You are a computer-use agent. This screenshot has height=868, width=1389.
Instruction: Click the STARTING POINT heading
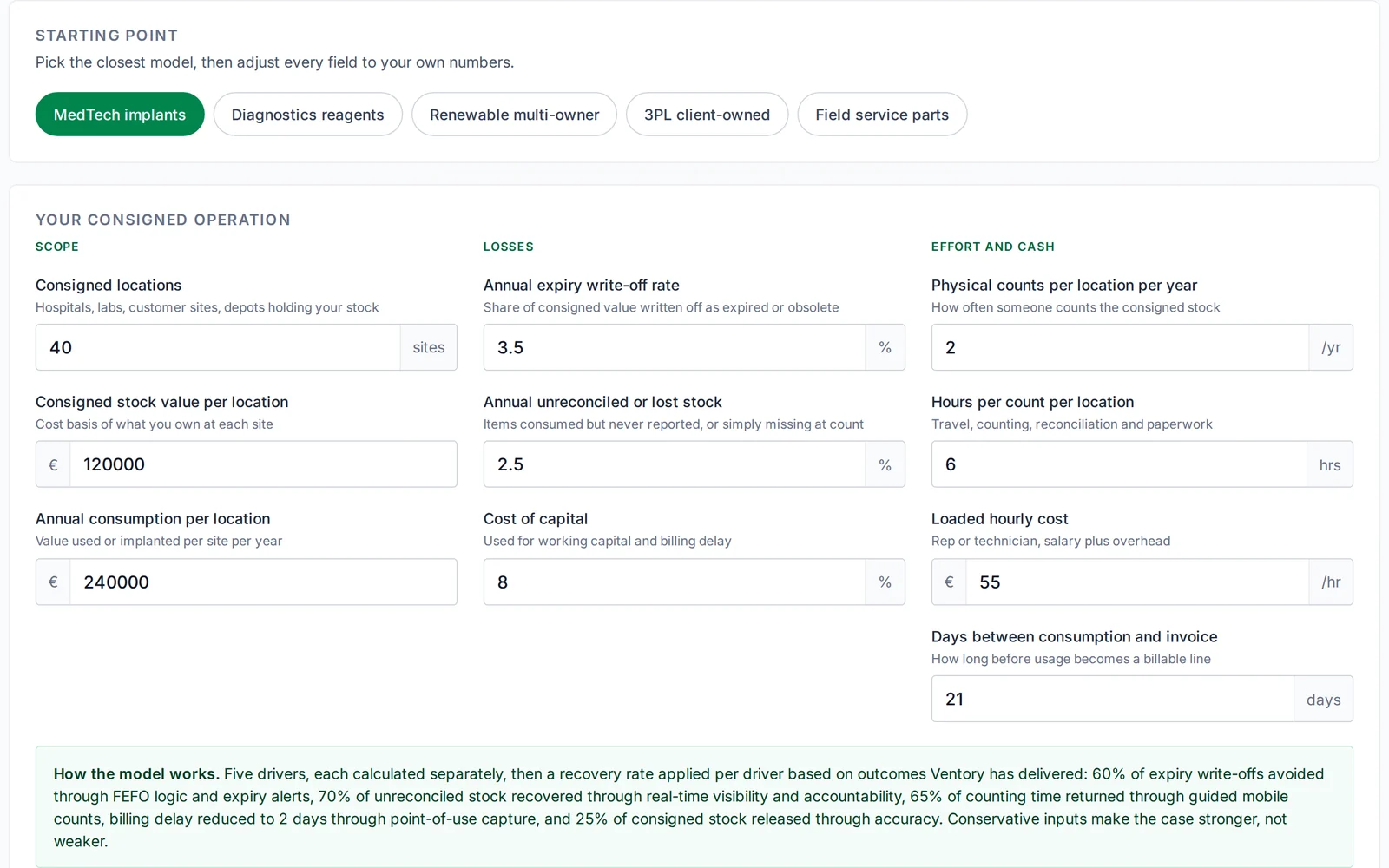(107, 36)
